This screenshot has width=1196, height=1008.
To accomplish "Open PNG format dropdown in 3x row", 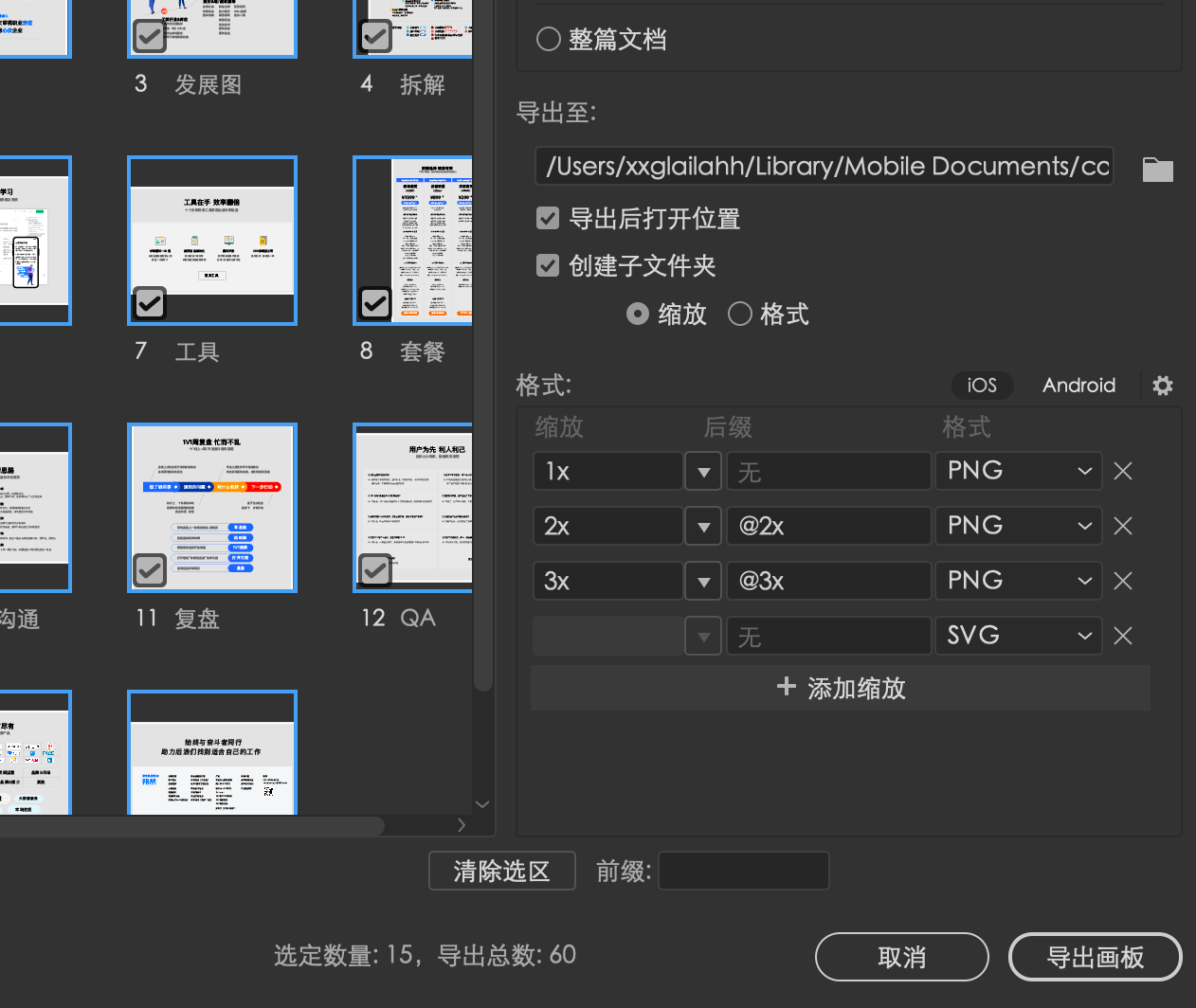I will coord(1019,581).
